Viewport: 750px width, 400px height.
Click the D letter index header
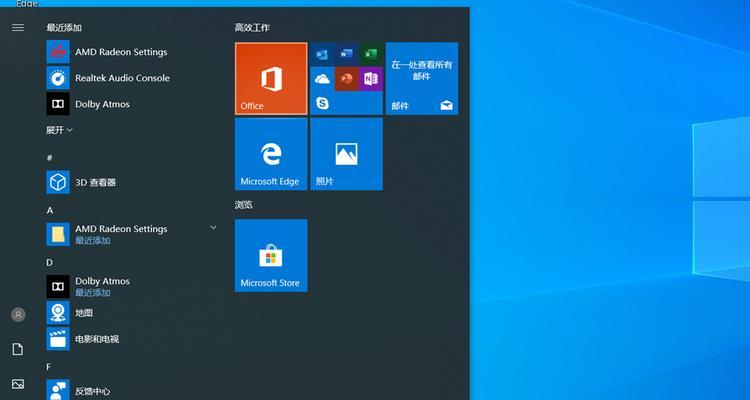point(50,263)
